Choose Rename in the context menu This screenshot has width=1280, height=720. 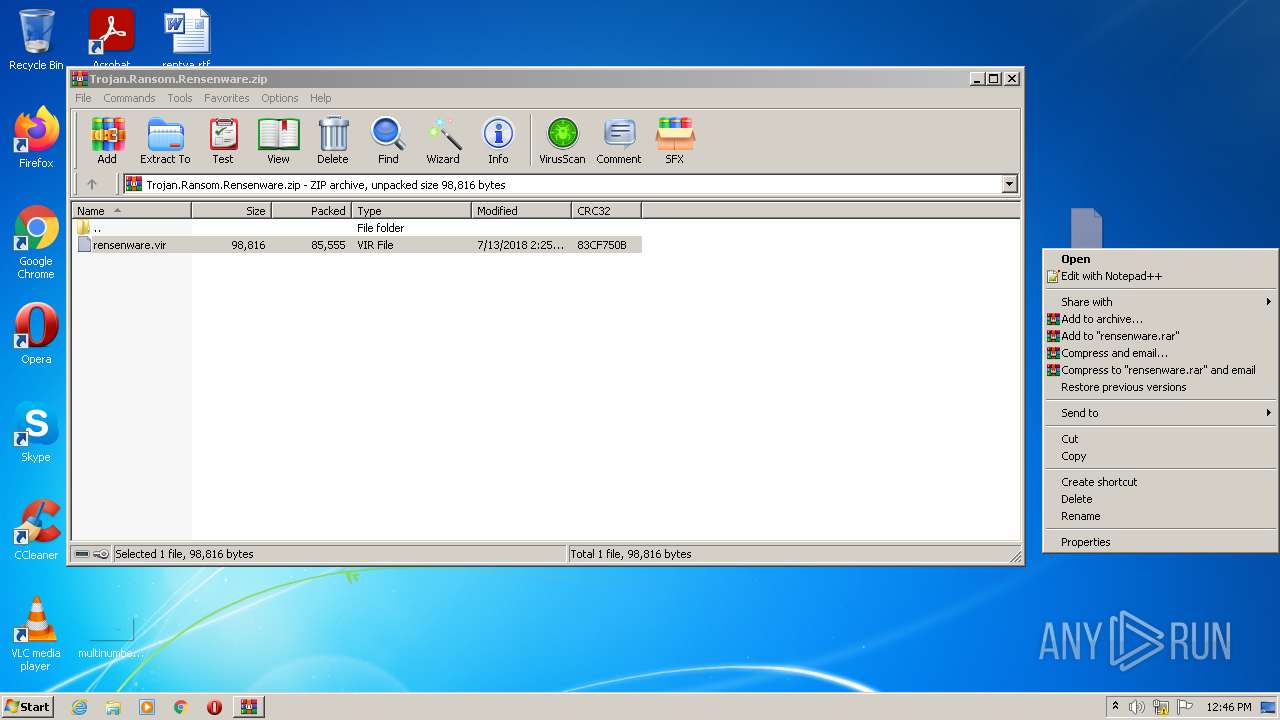pos(1160,516)
